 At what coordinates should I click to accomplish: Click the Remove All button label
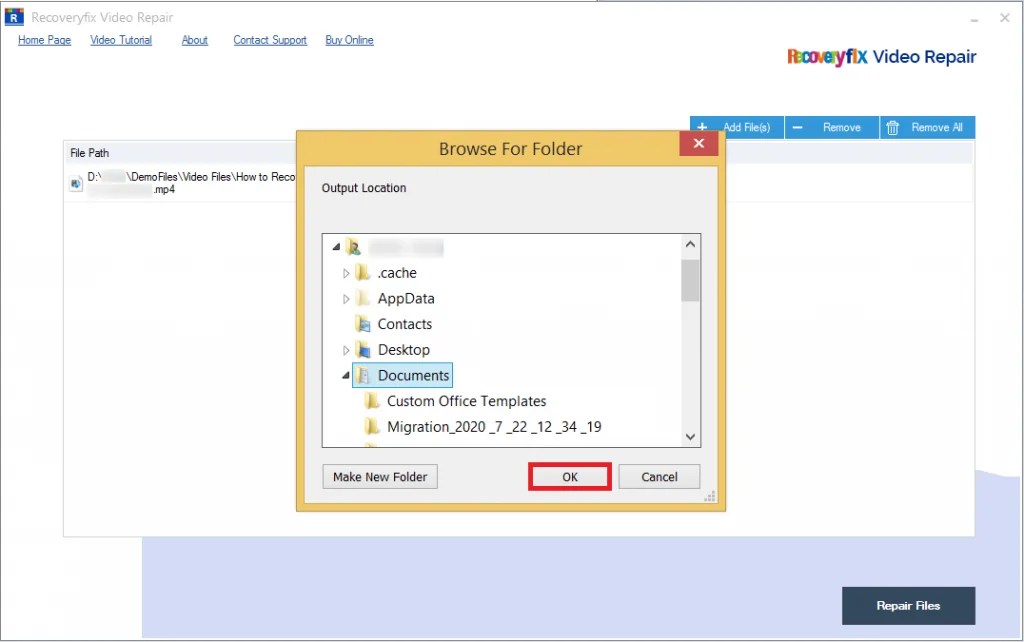point(936,127)
